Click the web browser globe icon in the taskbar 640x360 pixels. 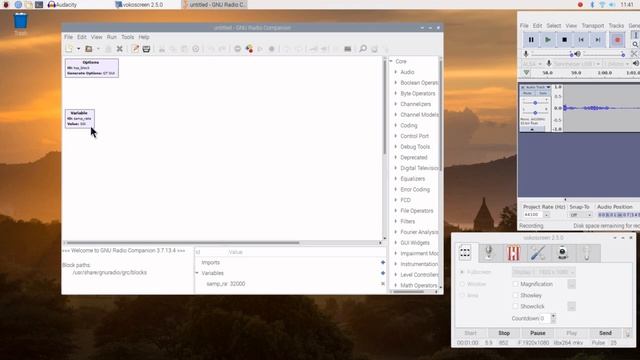click(x=18, y=4)
